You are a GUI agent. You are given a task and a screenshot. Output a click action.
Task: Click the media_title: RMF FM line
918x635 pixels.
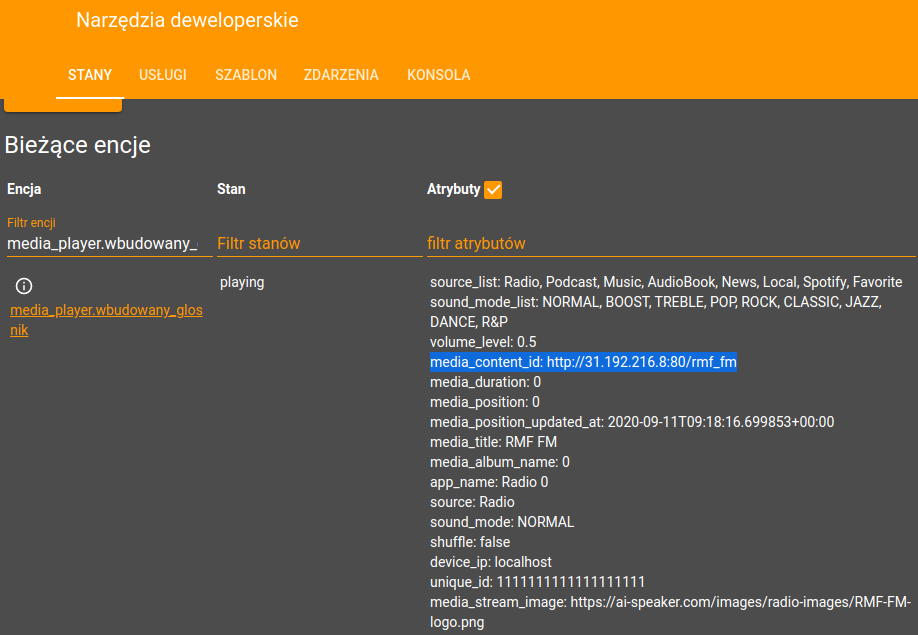(x=493, y=442)
